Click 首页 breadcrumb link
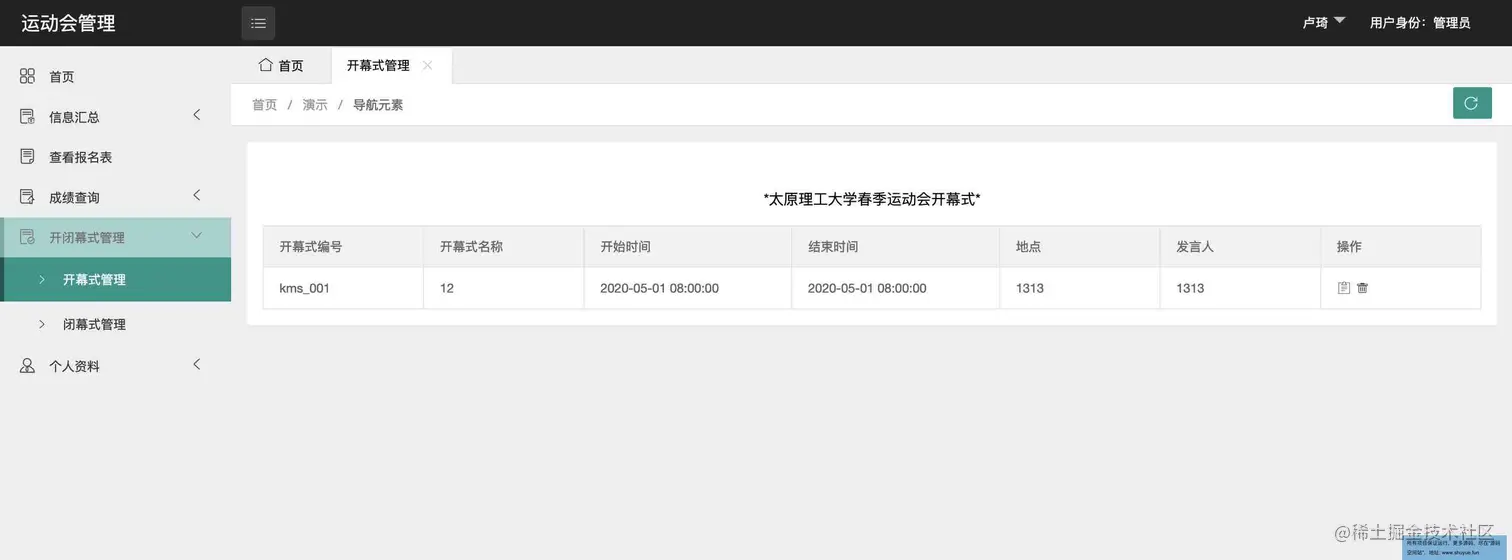This screenshot has height=560, width=1512. click(x=264, y=104)
